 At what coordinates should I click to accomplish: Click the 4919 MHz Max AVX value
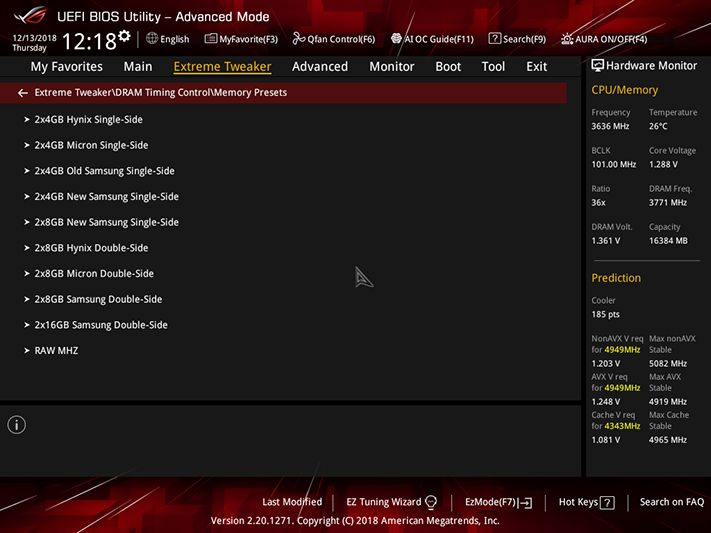pos(667,401)
